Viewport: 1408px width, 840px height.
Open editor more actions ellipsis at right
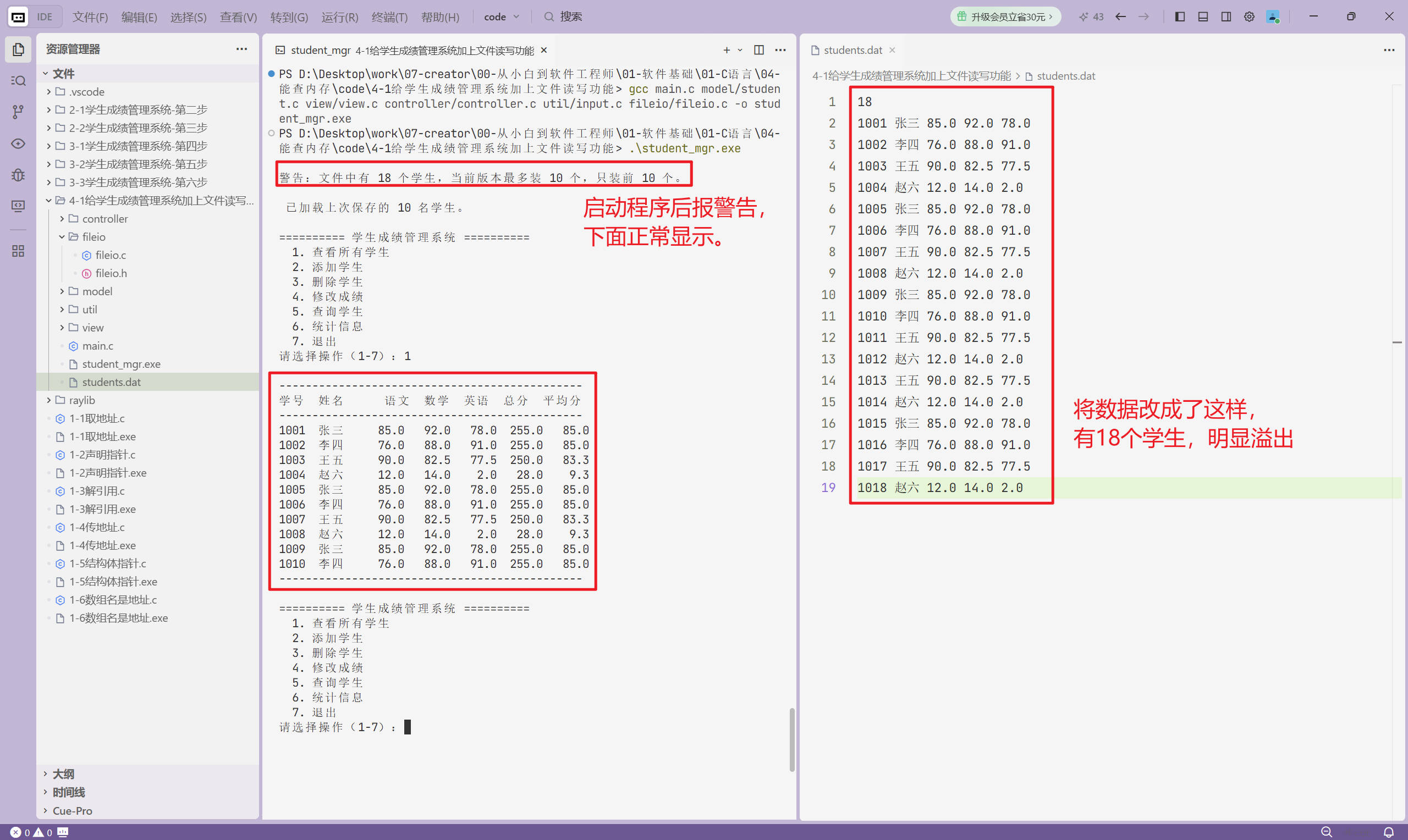click(1389, 50)
